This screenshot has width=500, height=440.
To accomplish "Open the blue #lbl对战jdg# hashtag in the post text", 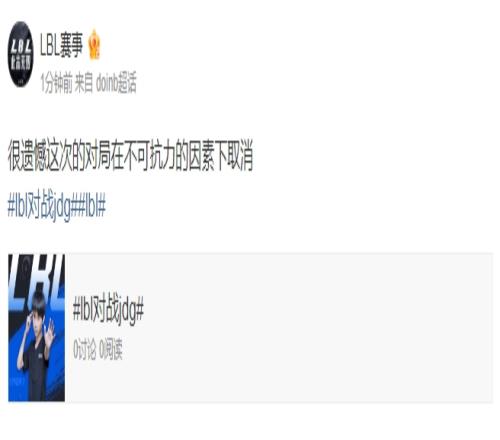I will tap(42, 206).
